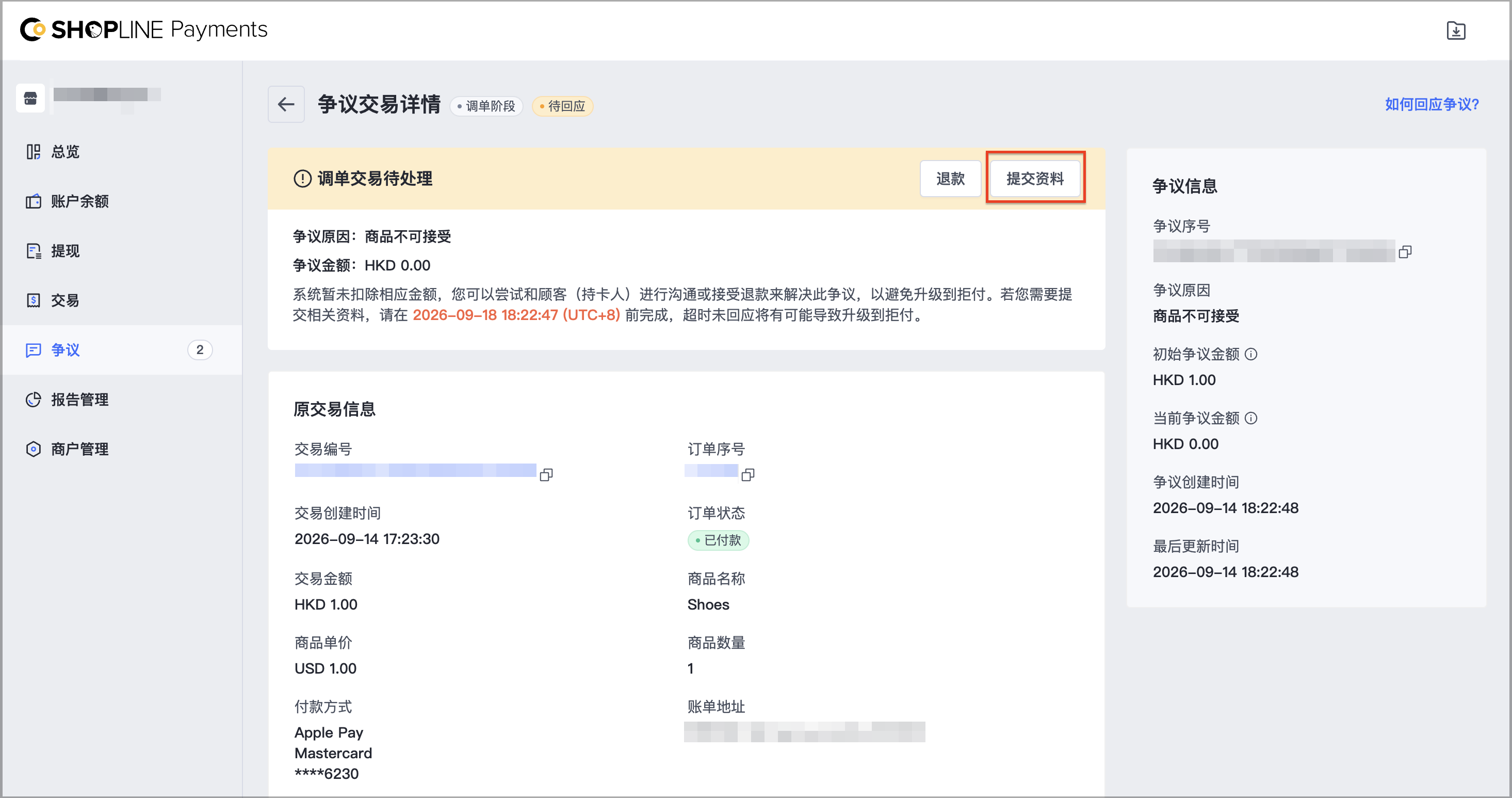1512x798 pixels.
Task: Click transaction time 2026-09-14 17:23:30
Action: pyautogui.click(x=367, y=538)
